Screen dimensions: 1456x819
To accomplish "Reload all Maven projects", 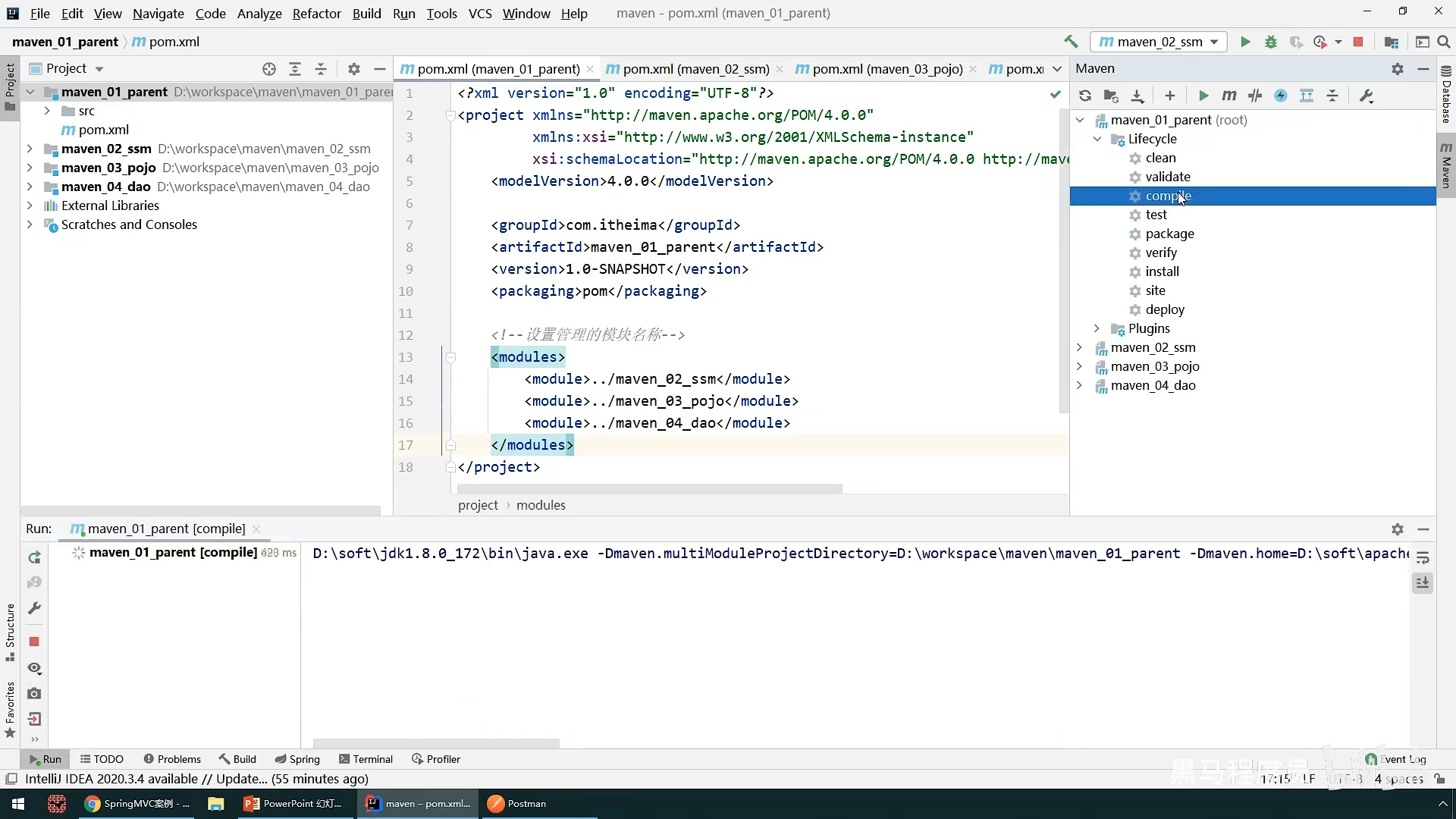I will point(1085,96).
